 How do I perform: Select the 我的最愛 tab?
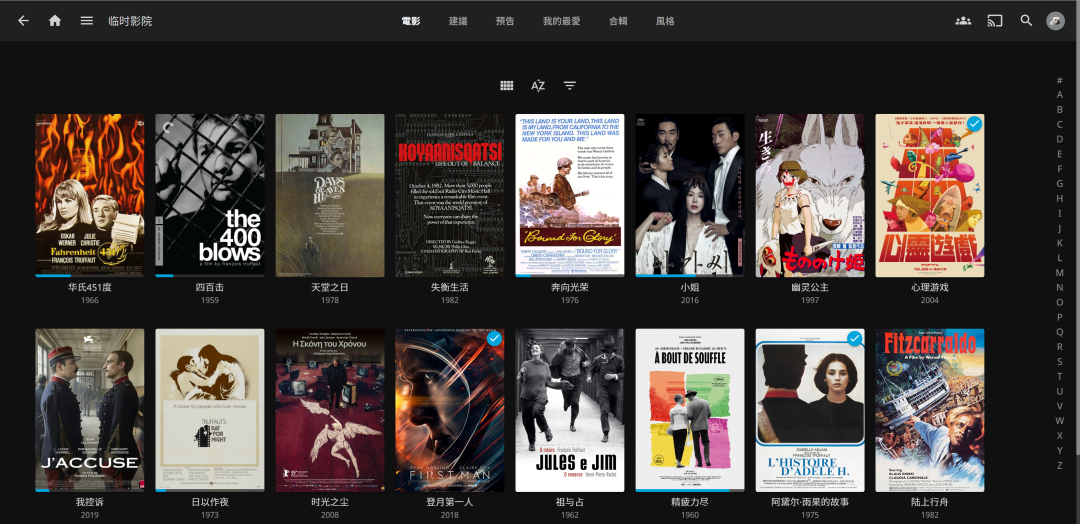[x=561, y=21]
